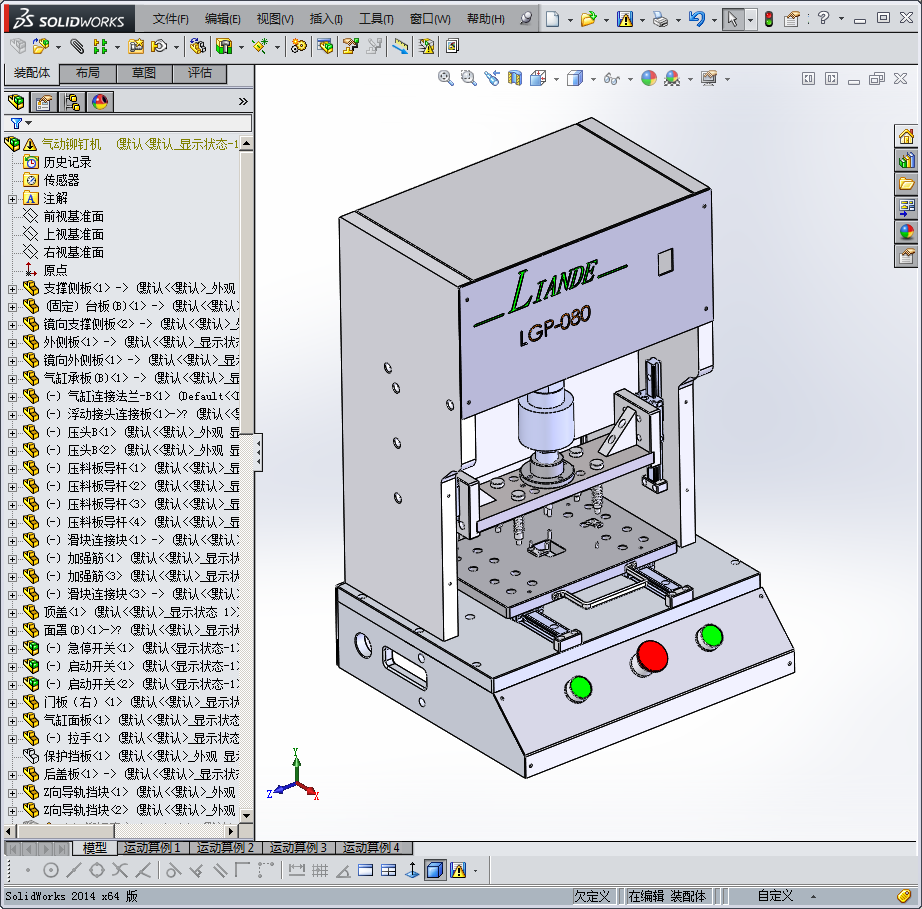Toggle the shaded 3D view button in bottom toolbar
Screen dimensions: 922x909
tap(434, 870)
